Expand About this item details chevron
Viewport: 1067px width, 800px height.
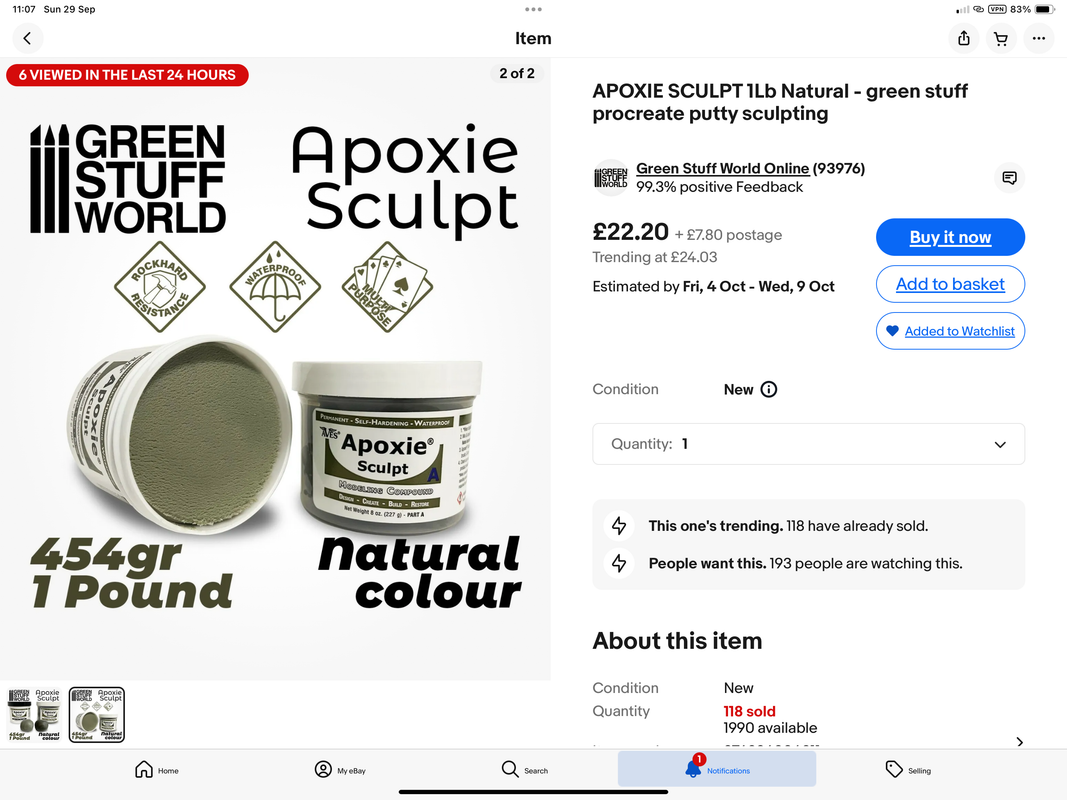[x=1019, y=741]
